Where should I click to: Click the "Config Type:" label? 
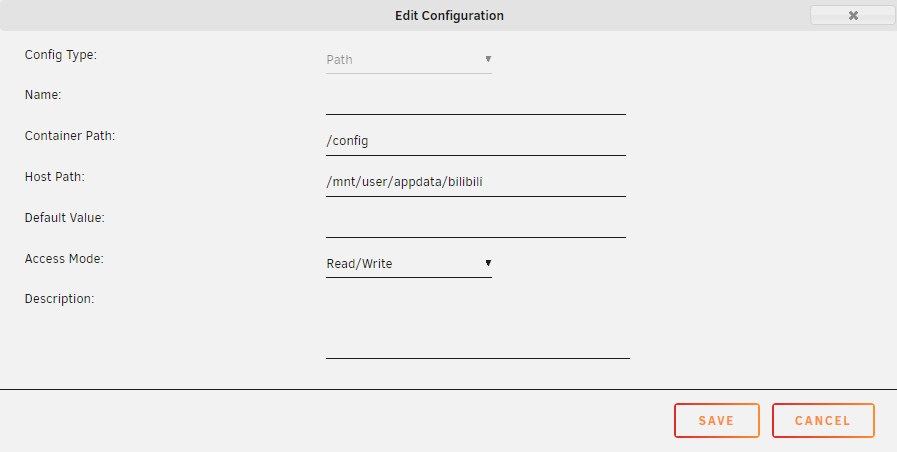click(x=60, y=54)
